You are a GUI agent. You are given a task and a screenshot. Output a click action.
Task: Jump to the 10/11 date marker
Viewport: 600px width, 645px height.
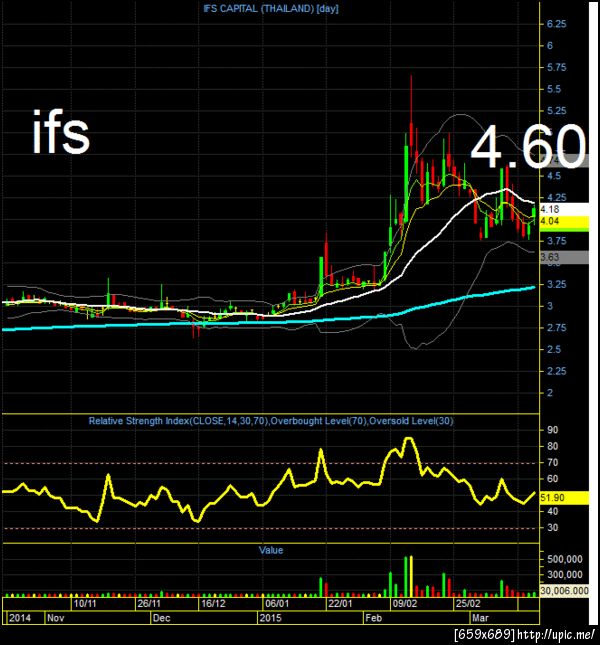click(x=85, y=604)
